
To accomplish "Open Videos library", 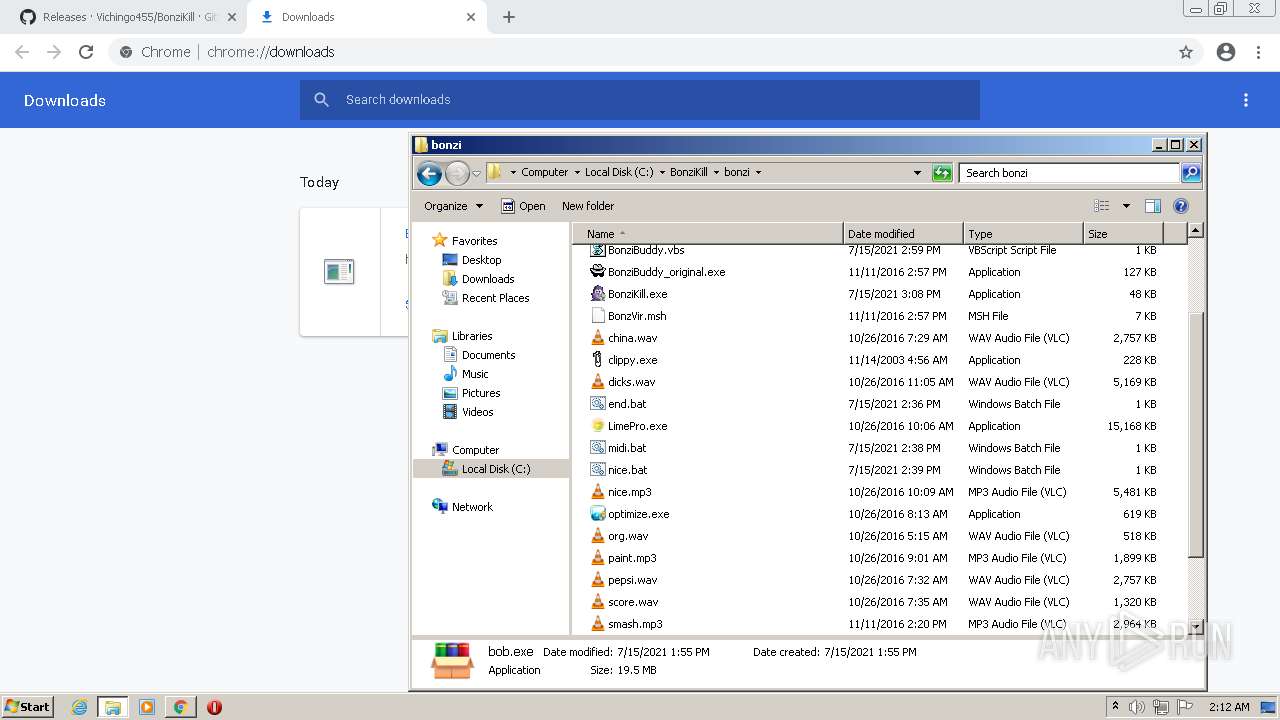I will pyautogui.click(x=477, y=412).
